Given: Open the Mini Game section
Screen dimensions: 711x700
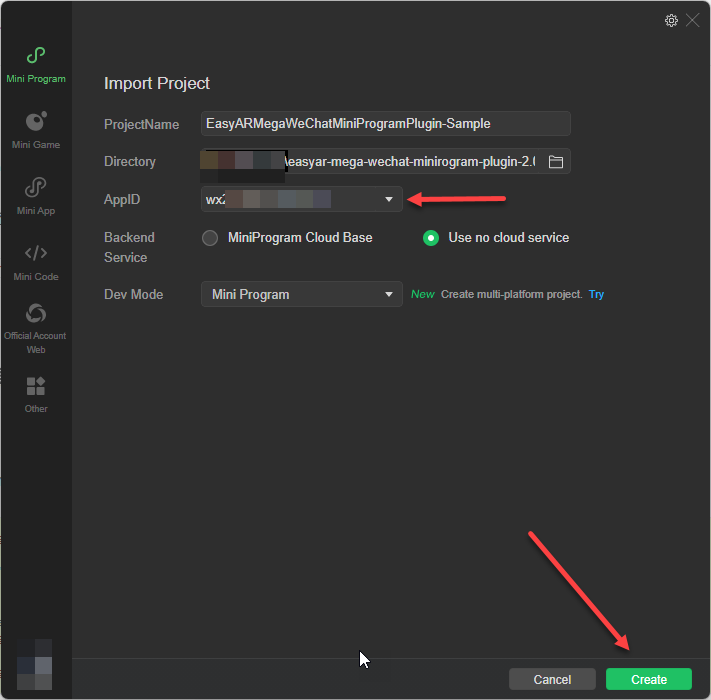Looking at the screenshot, I should pyautogui.click(x=36, y=131).
